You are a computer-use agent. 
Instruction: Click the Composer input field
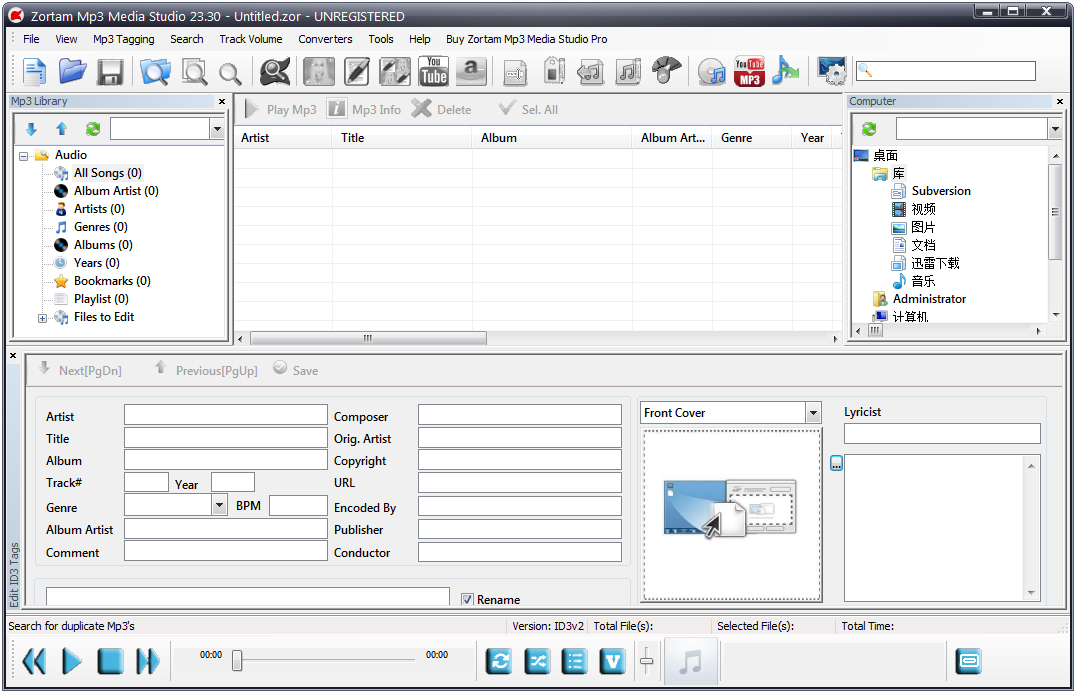520,415
